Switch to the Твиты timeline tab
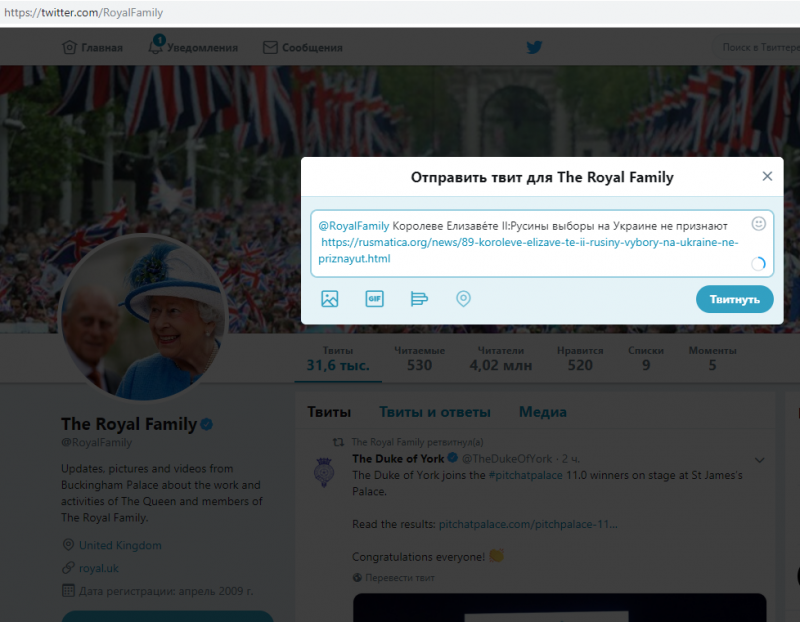Viewport: 800px width, 622px height. pos(329,412)
